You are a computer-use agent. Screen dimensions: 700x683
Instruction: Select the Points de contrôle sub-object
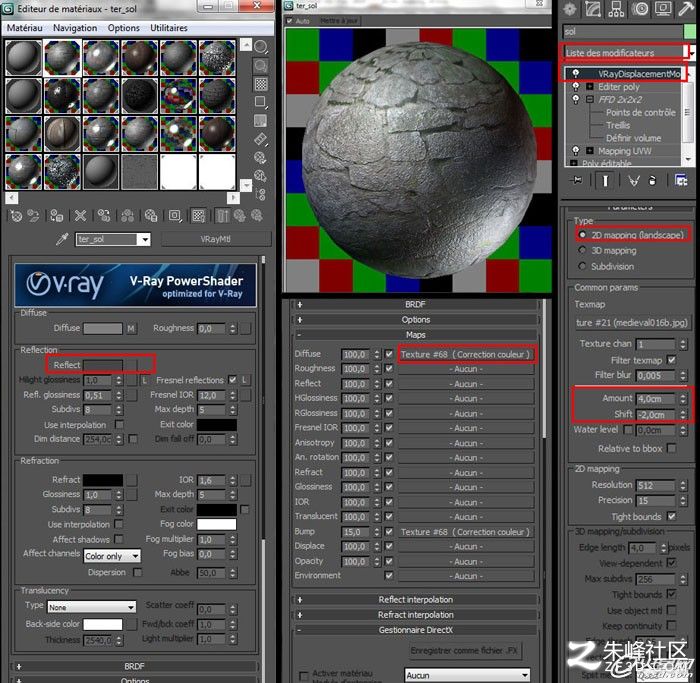tap(641, 112)
